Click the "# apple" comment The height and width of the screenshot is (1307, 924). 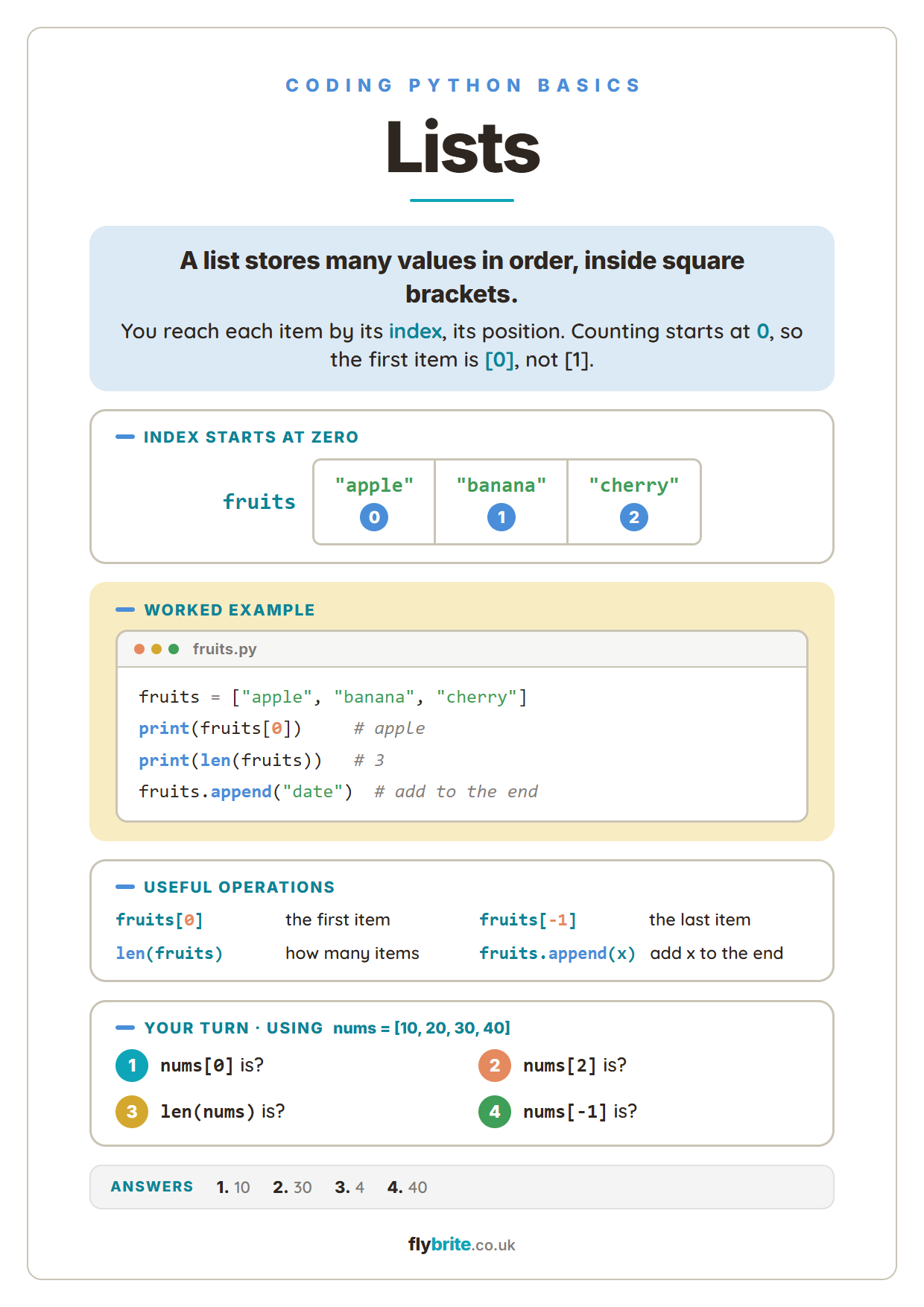coord(389,728)
